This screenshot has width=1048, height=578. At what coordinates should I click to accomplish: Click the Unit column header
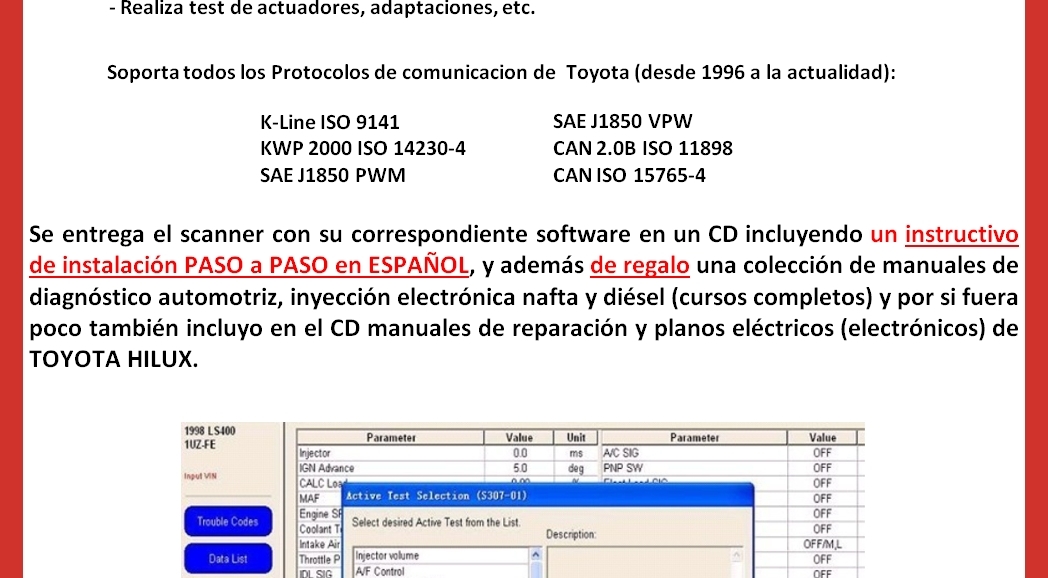pyautogui.click(x=575, y=438)
